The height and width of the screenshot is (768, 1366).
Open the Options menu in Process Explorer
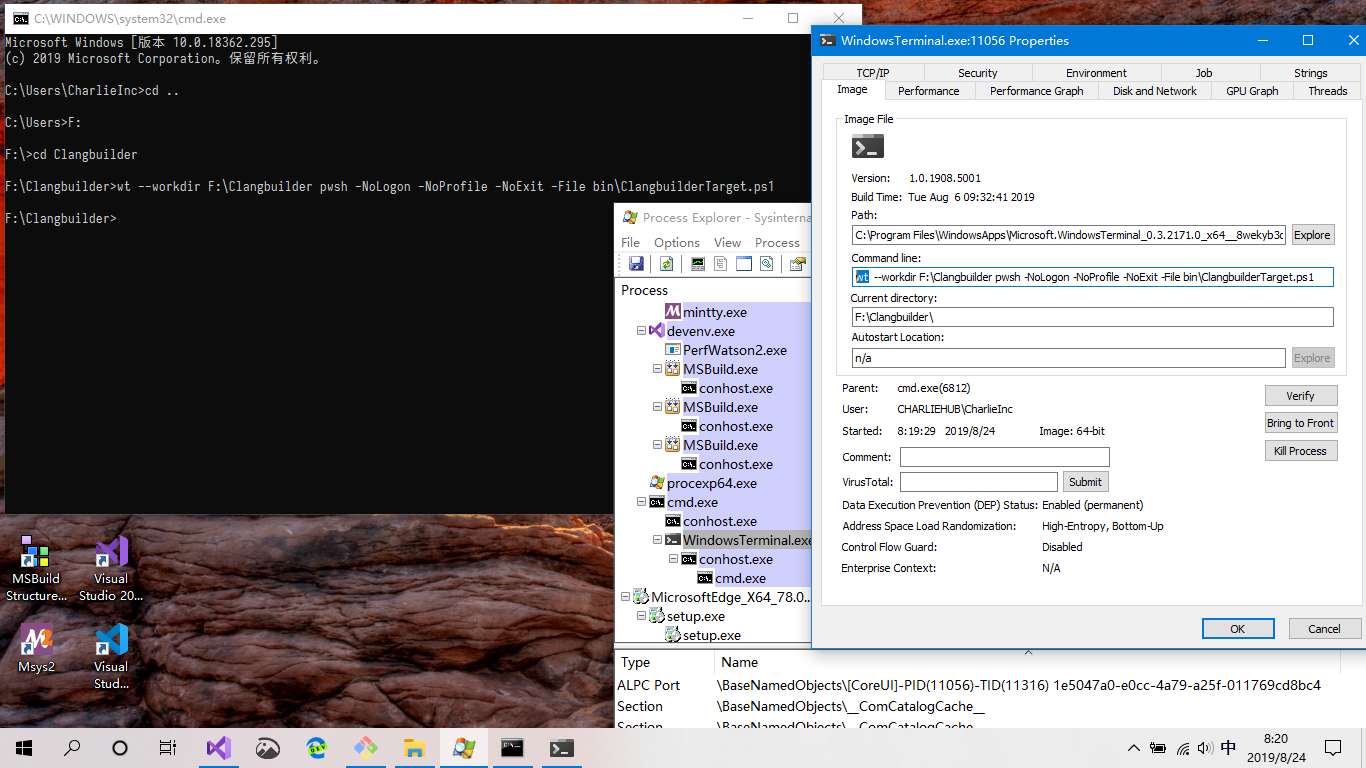pyautogui.click(x=677, y=242)
